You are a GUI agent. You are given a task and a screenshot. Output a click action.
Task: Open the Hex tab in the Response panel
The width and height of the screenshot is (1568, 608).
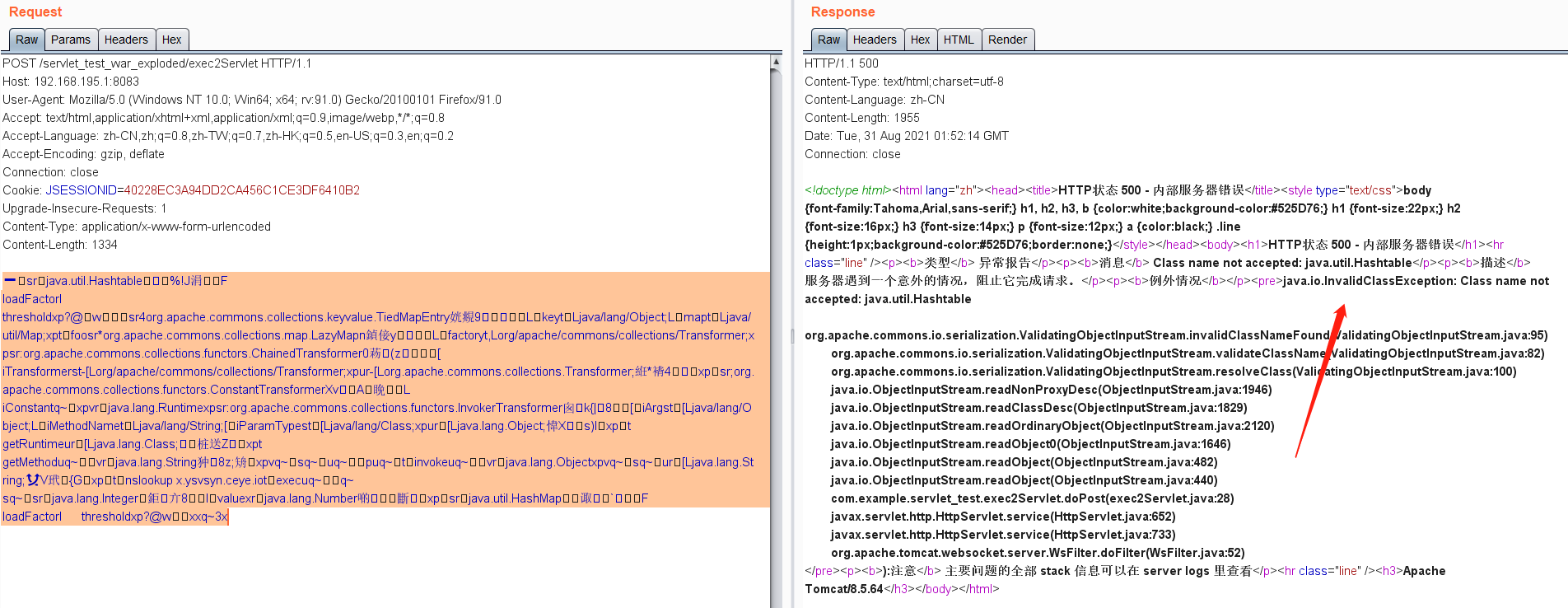tap(921, 40)
